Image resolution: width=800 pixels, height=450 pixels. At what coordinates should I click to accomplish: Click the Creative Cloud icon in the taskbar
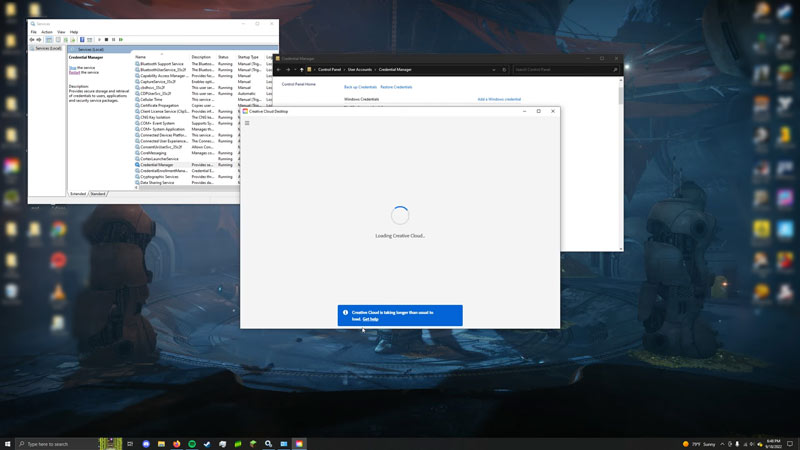click(x=299, y=444)
